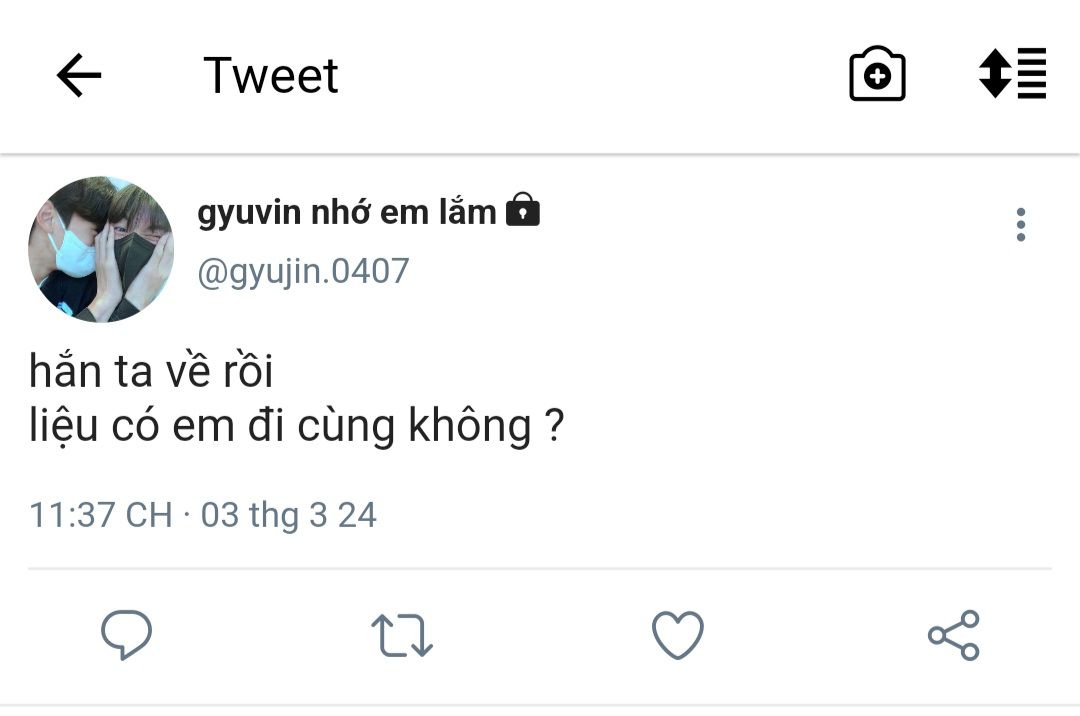1080x716 pixels.
Task: Like the tweet with heart icon
Action: (x=678, y=635)
